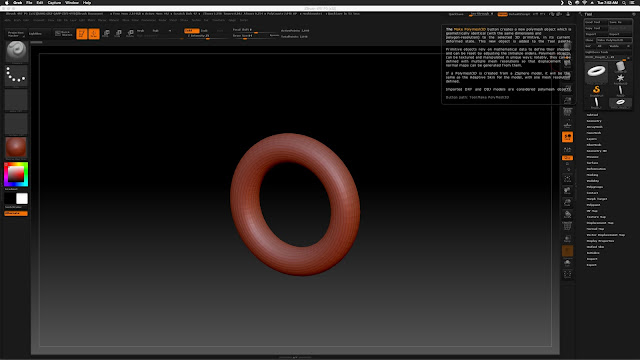
Task: Open the red wax material sphere selector
Action: 16,148
